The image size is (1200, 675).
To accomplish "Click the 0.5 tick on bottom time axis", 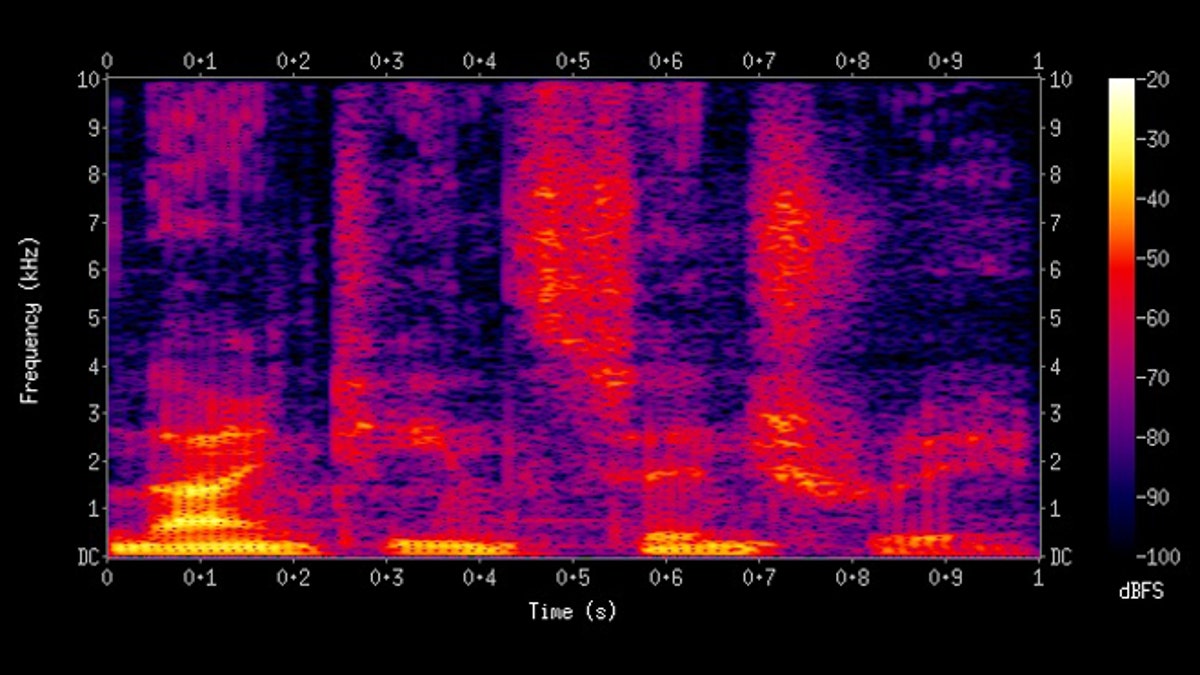I will (x=572, y=579).
